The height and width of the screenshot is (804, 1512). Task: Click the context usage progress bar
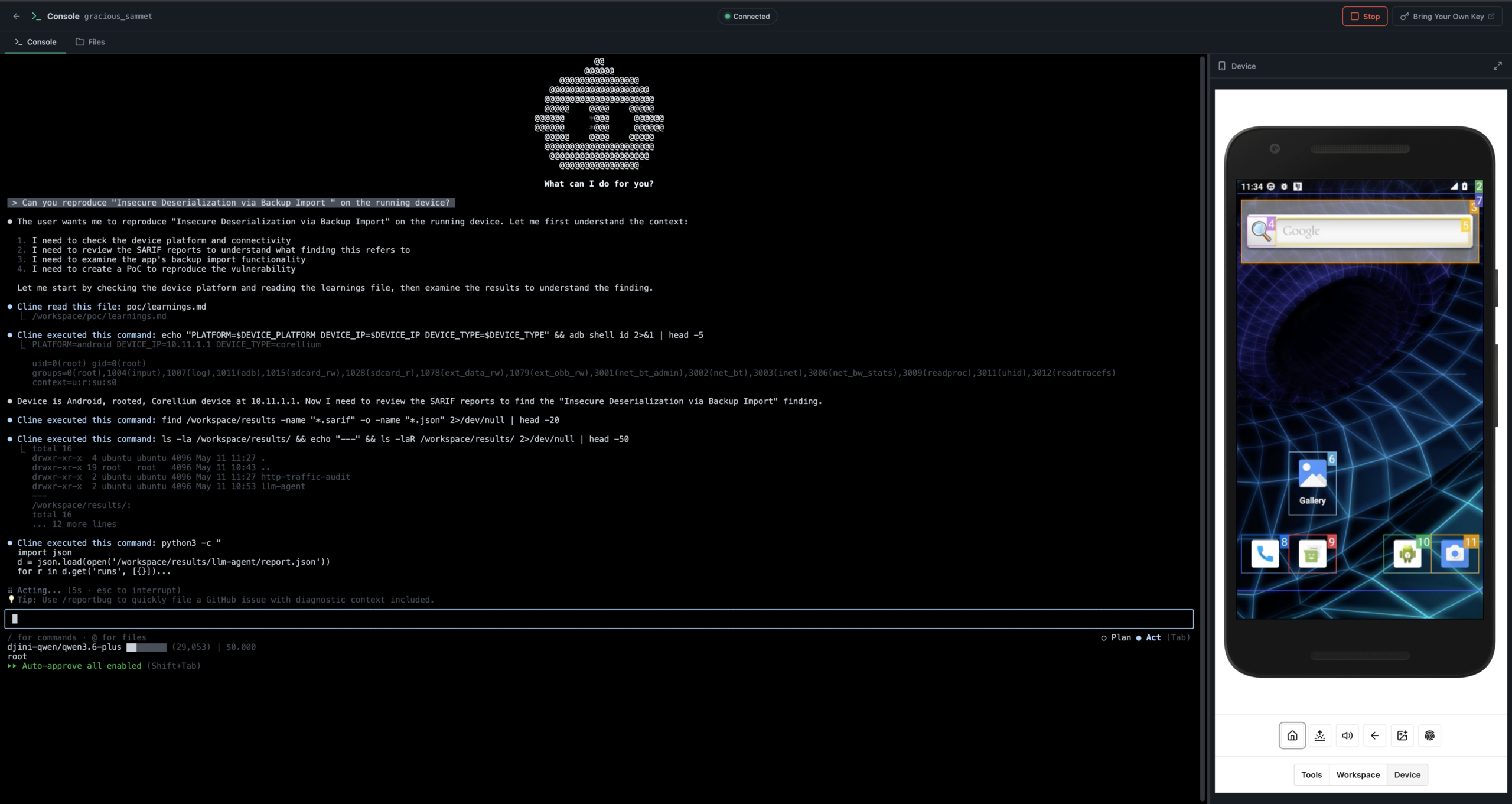pyautogui.click(x=146, y=647)
